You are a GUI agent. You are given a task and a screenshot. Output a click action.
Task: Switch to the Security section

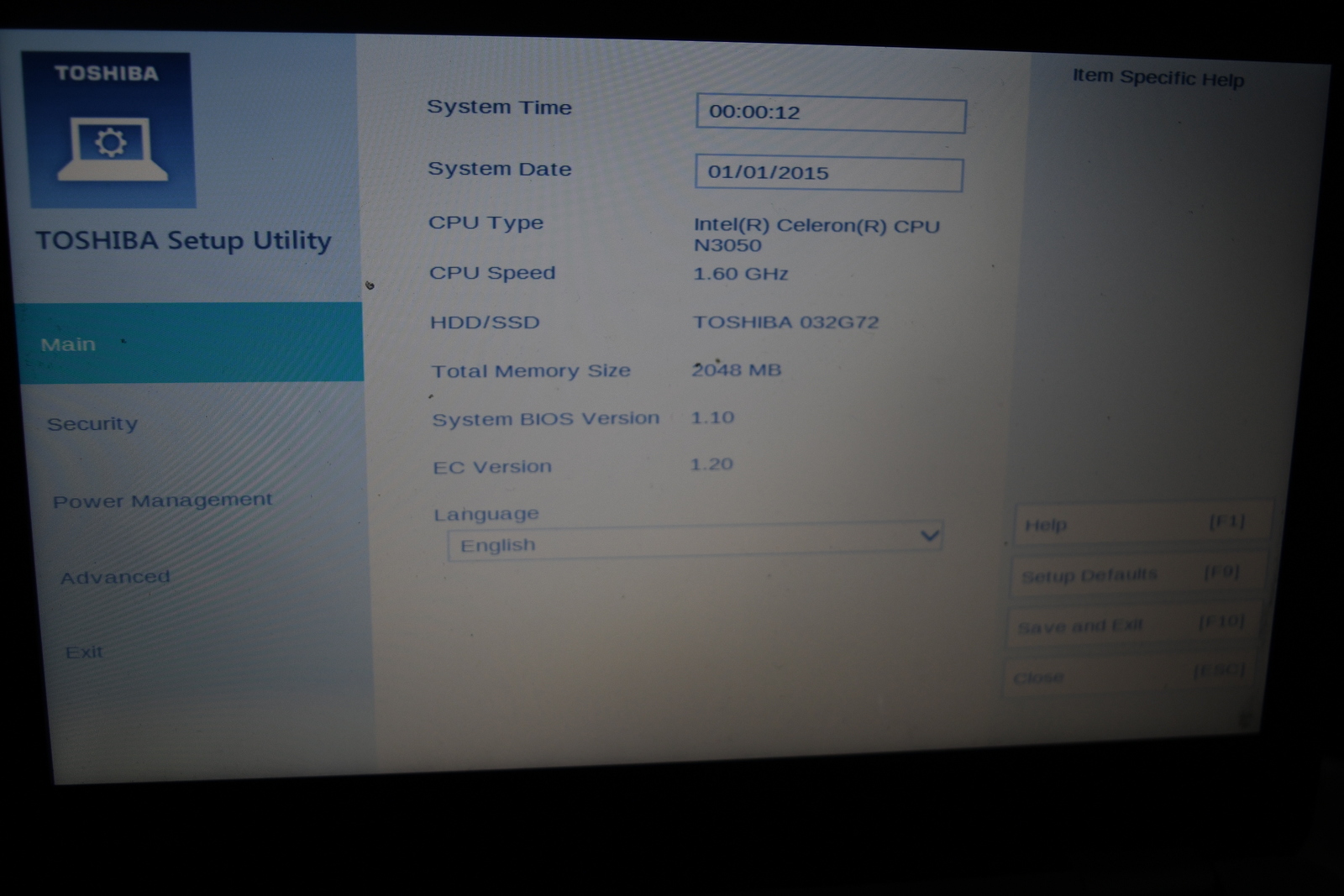click(92, 424)
